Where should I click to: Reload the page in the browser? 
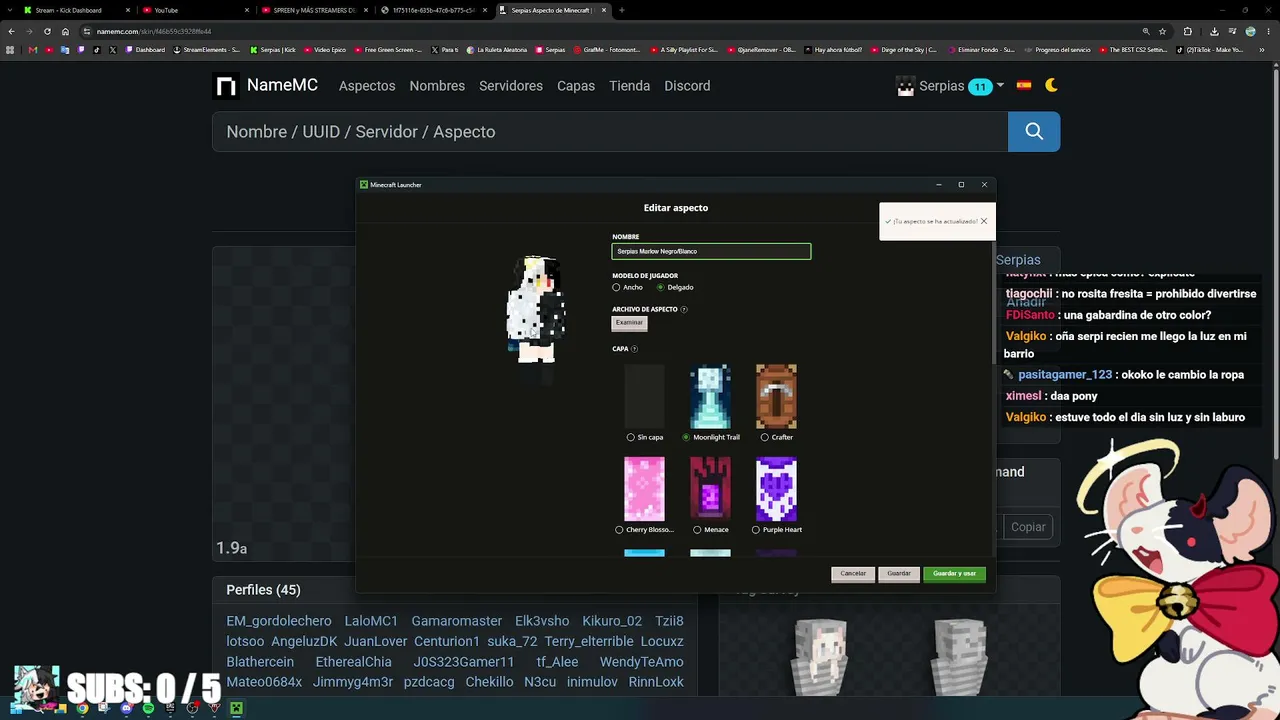click(x=47, y=31)
